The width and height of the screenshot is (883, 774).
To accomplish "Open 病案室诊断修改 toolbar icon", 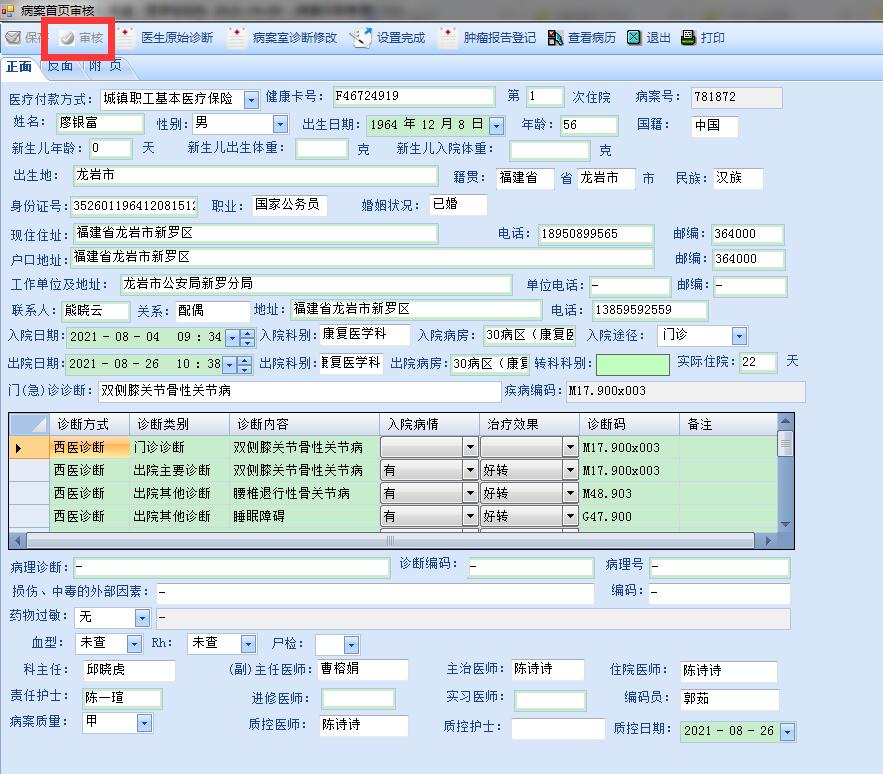I will [237, 37].
